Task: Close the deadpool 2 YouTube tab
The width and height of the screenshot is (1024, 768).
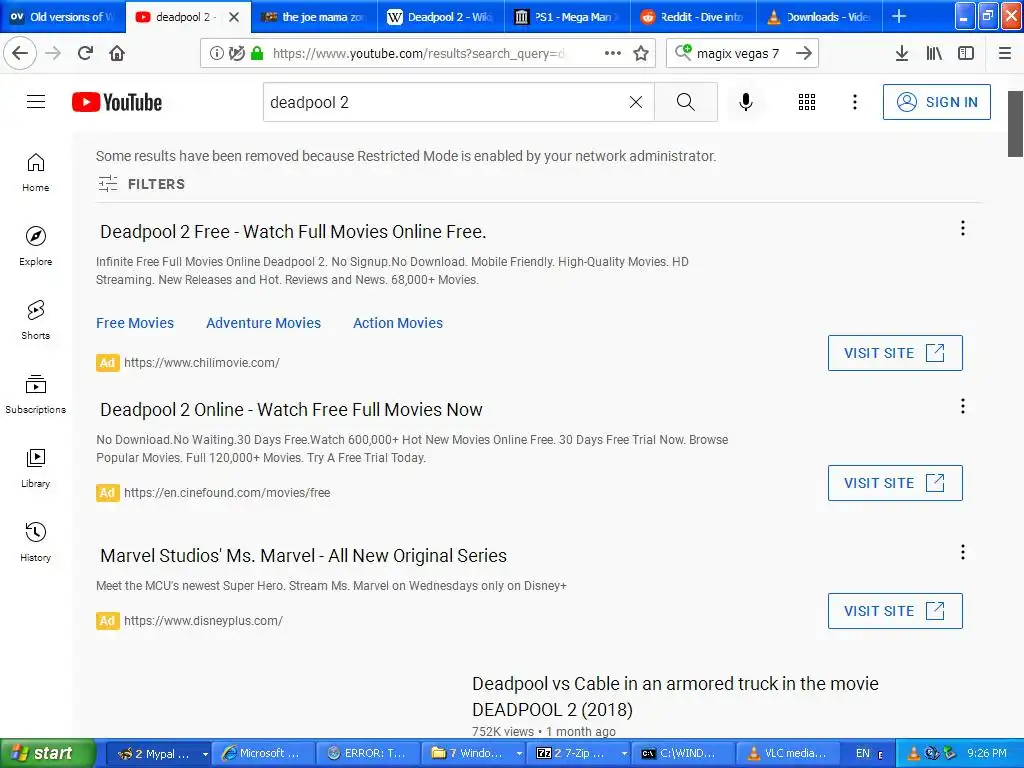Action: point(234,17)
